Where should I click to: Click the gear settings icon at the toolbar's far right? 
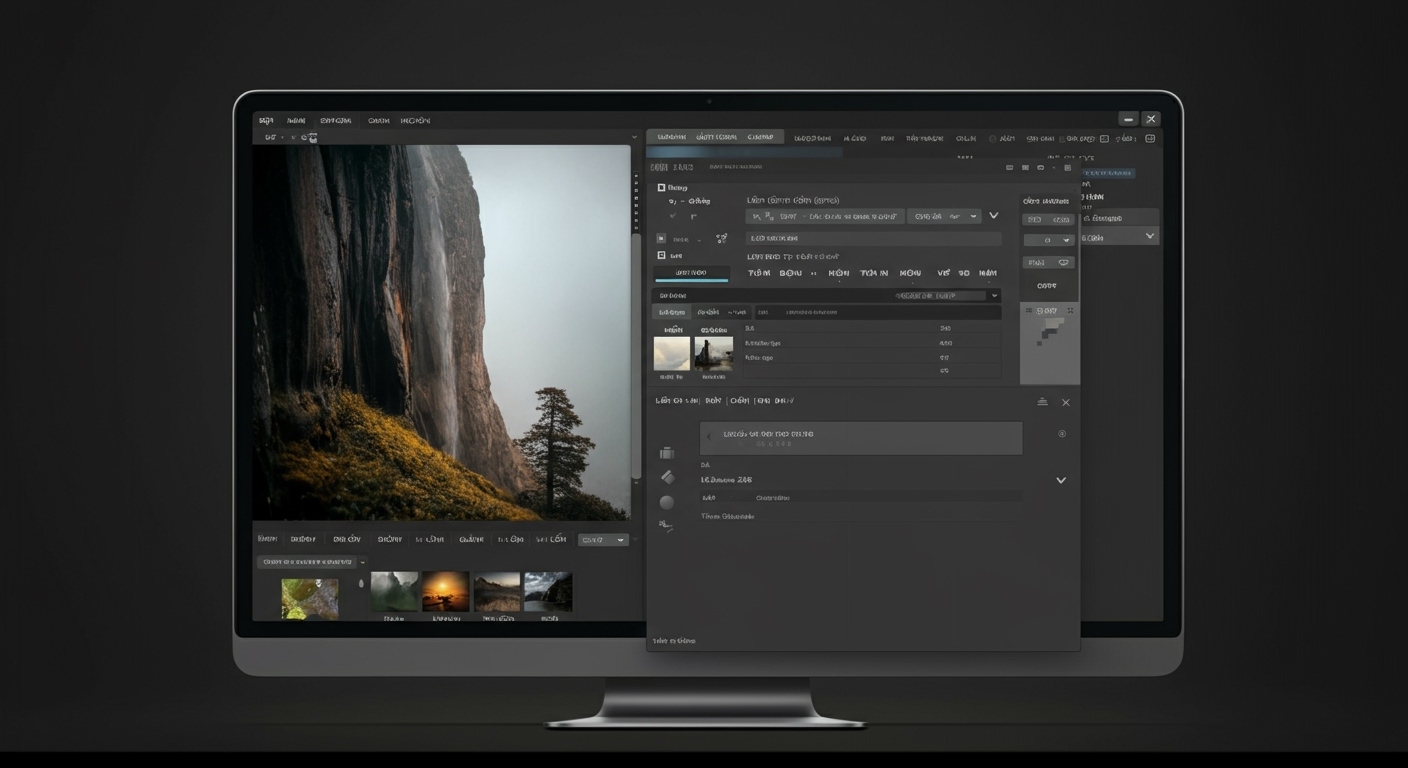point(1149,138)
